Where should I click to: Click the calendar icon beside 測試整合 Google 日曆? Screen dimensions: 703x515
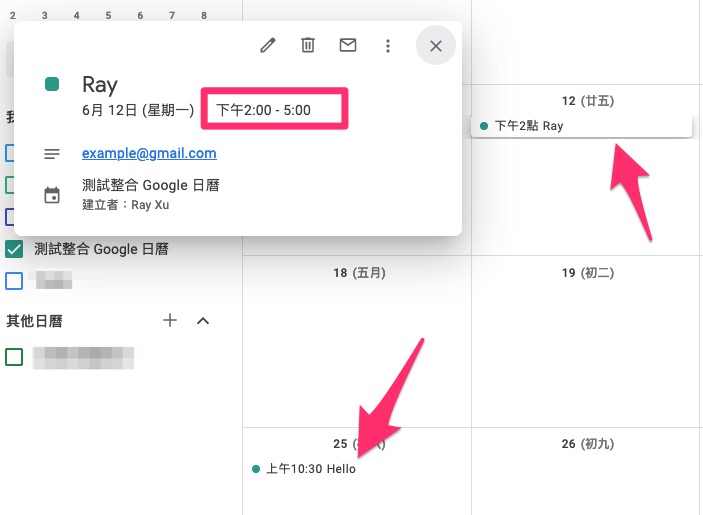[x=52, y=194]
